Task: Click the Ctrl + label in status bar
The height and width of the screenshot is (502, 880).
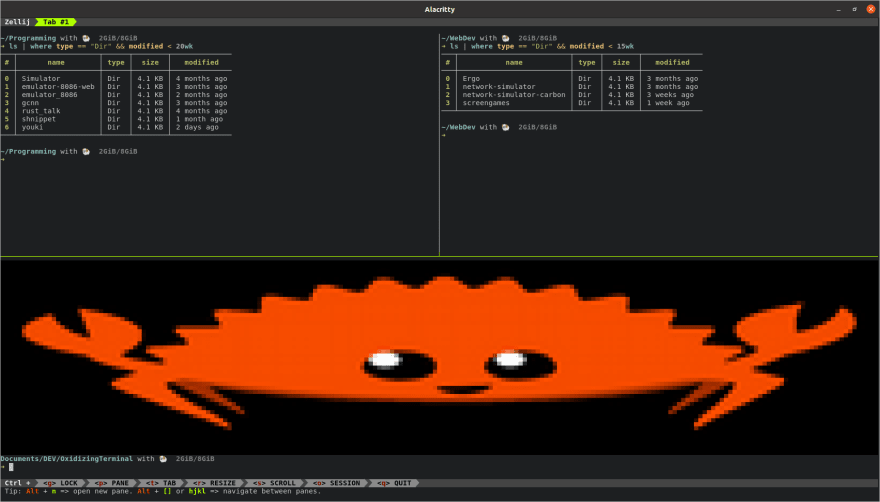Action: point(17,483)
